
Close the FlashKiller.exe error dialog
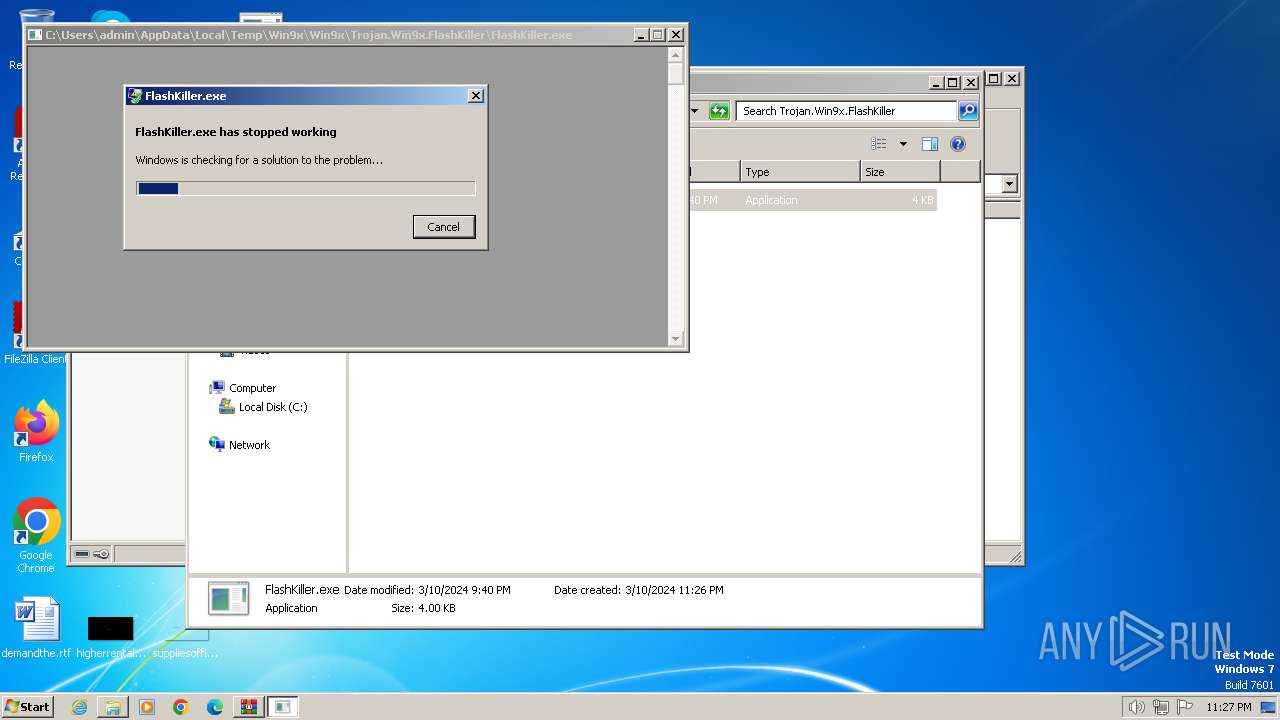[476, 95]
